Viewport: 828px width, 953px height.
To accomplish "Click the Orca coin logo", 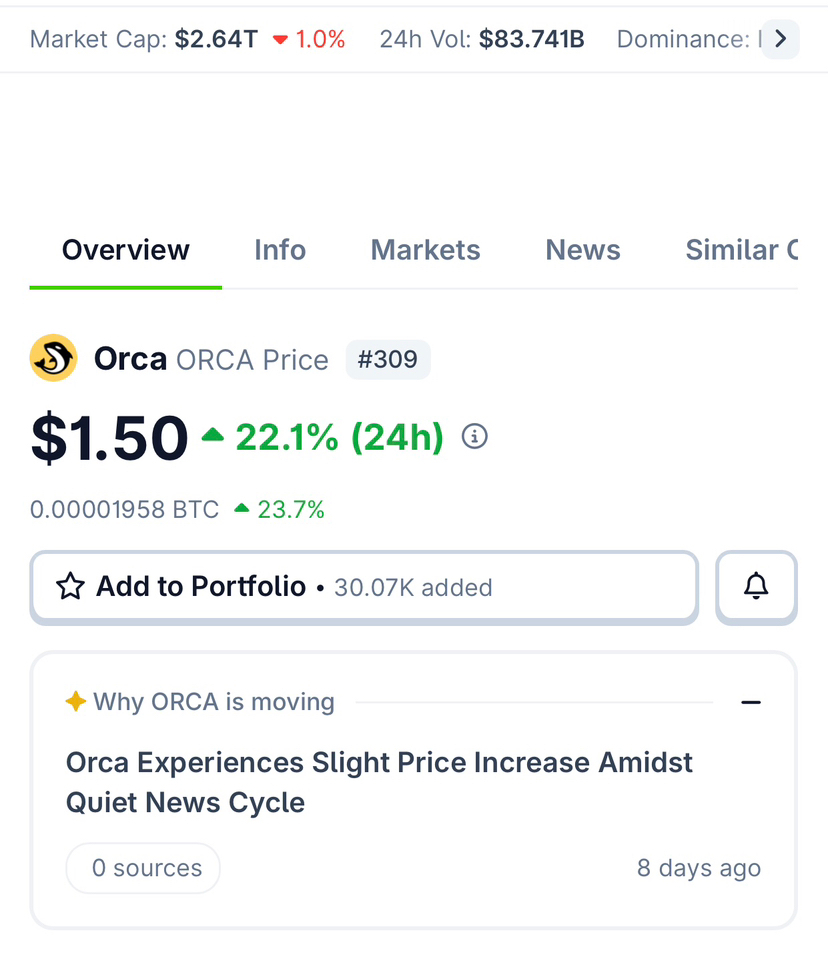I will [54, 358].
